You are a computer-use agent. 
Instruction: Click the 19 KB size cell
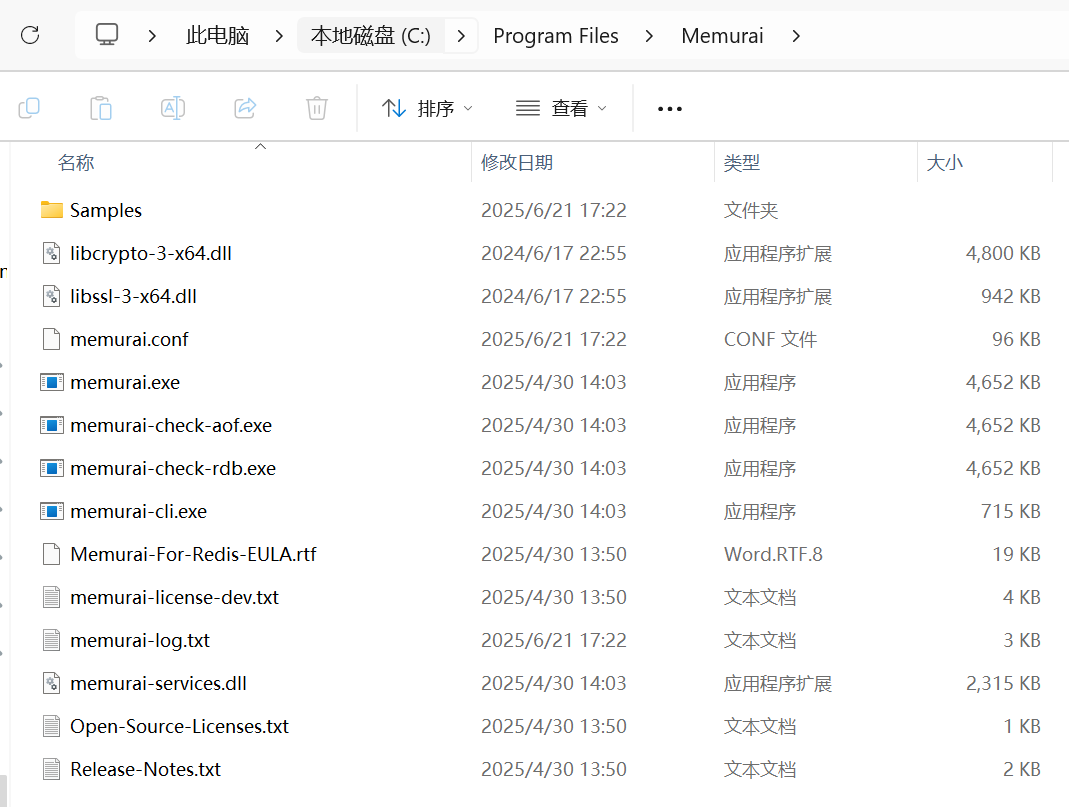pos(1016,553)
